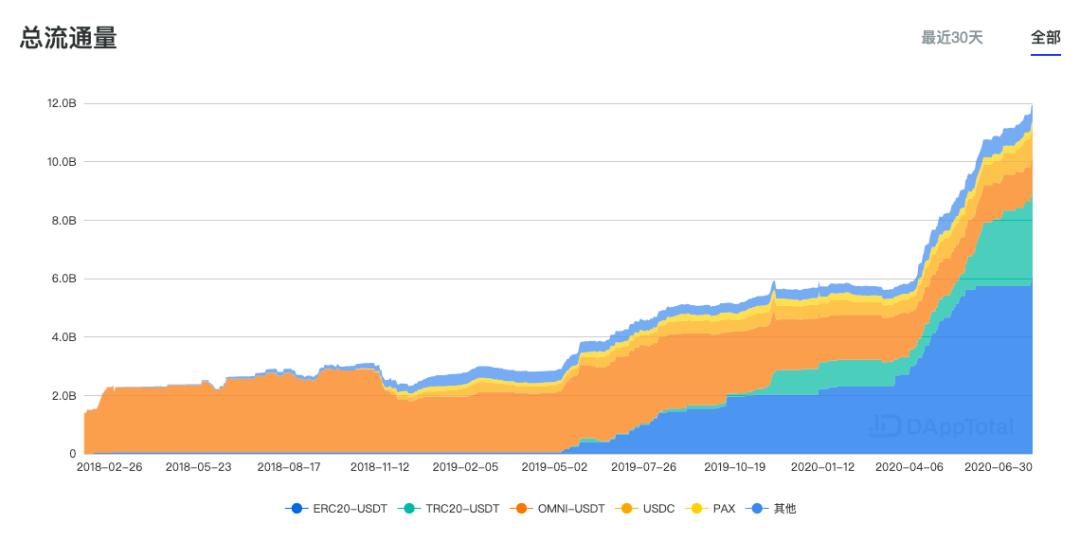Click the DAppTotal watermark logo
The image size is (1080, 541).
[x=885, y=426]
